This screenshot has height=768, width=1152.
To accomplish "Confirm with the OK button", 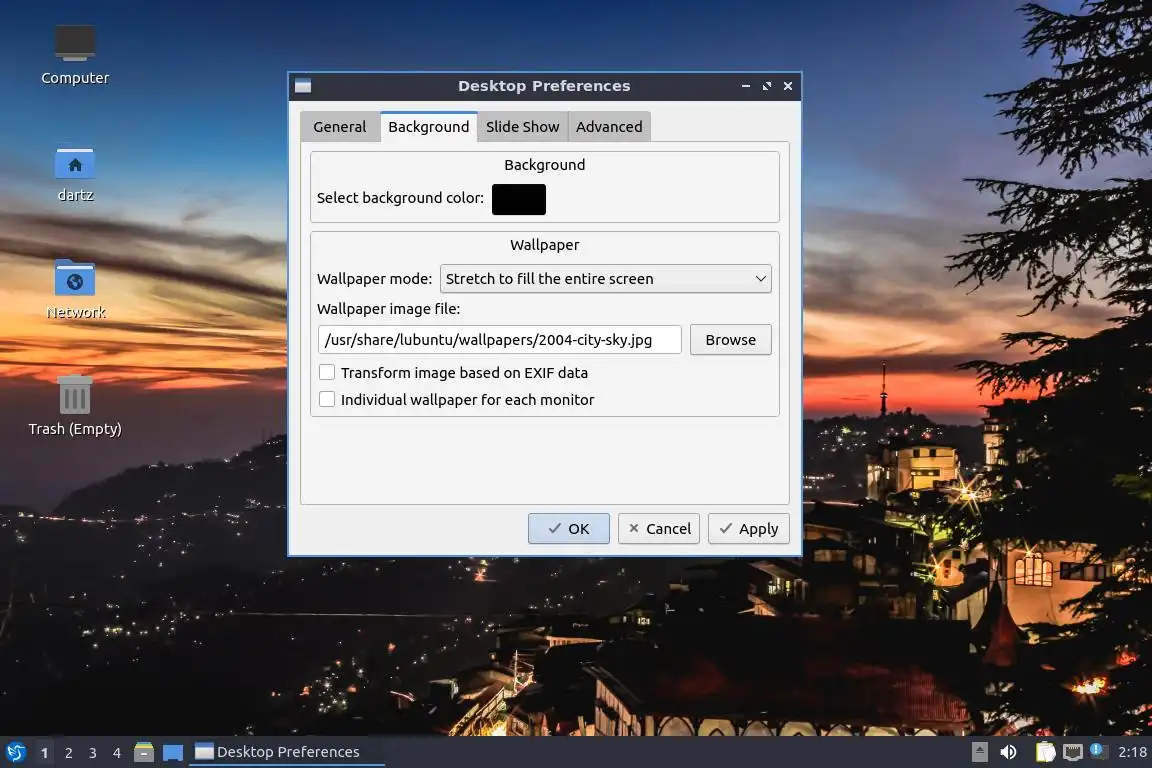I will click(x=569, y=528).
